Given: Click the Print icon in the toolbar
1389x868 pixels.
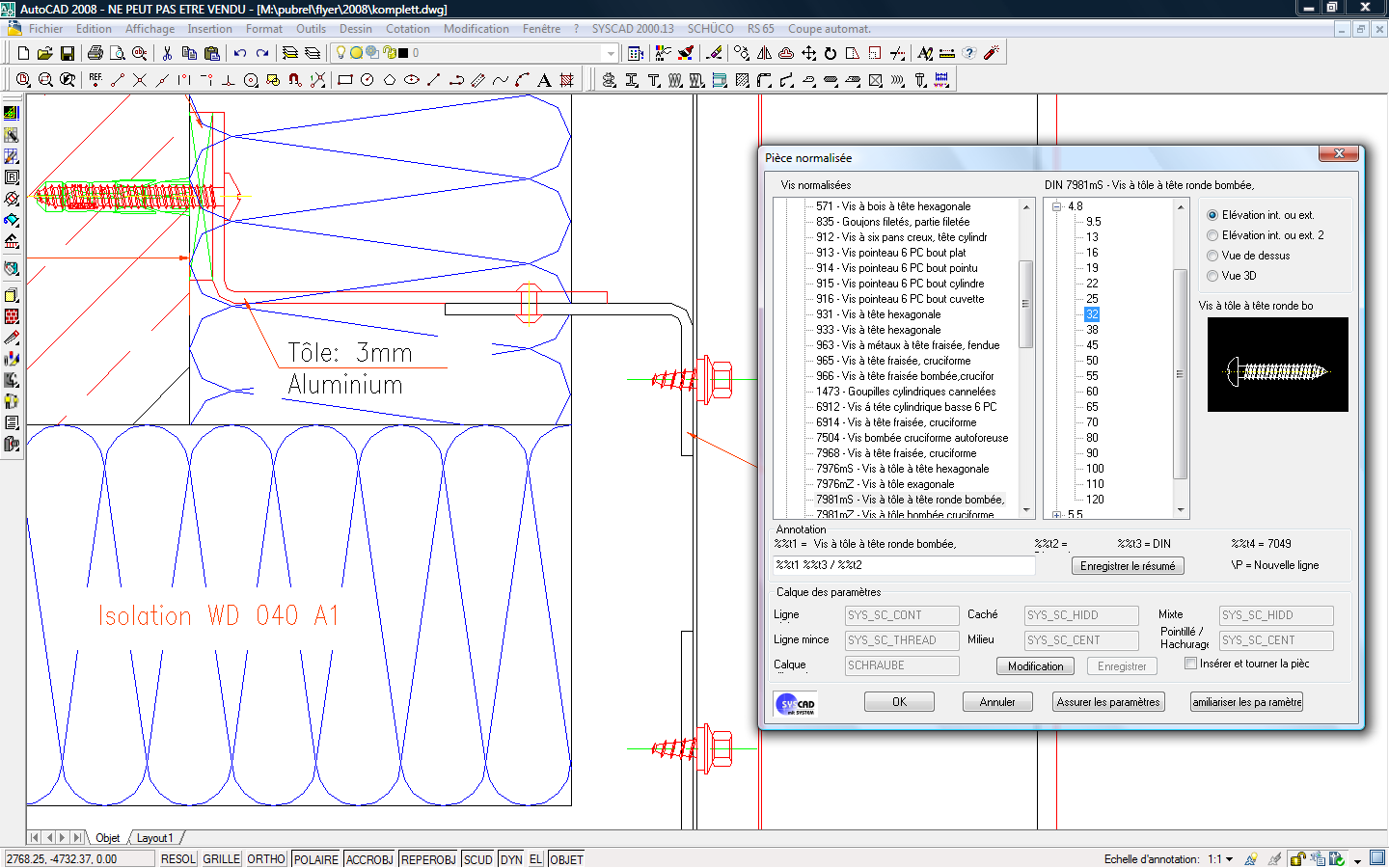Looking at the screenshot, I should (95, 53).
